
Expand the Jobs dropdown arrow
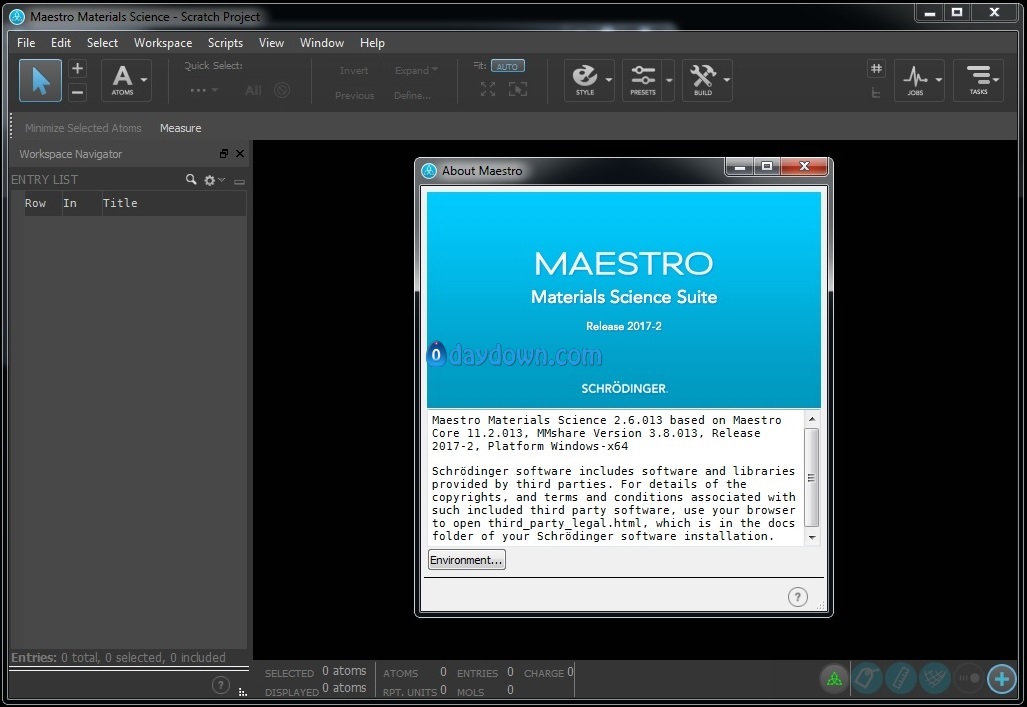[x=939, y=80]
